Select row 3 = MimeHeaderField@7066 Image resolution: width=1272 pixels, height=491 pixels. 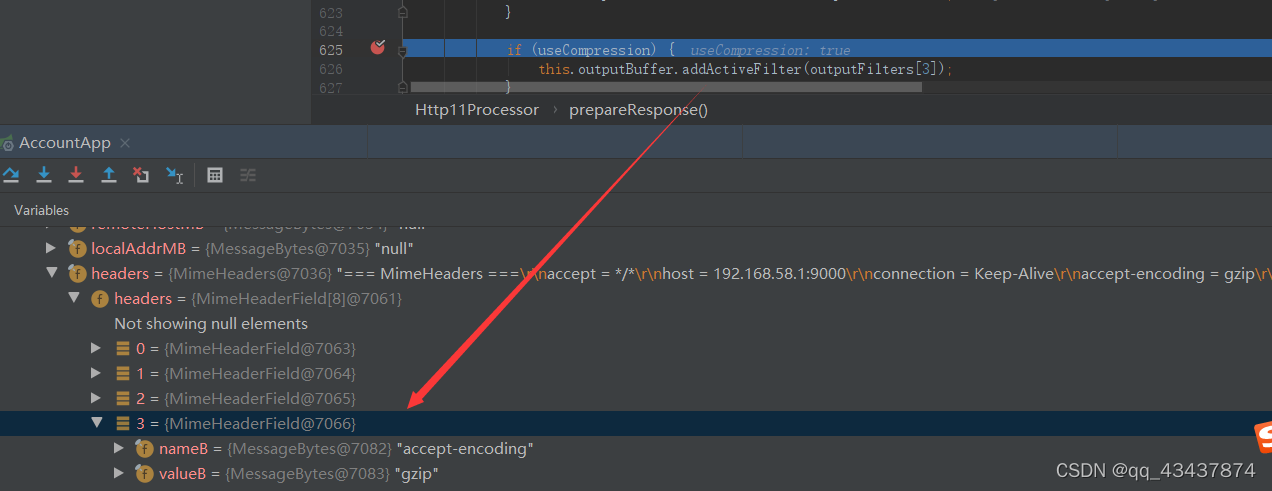(x=636, y=423)
